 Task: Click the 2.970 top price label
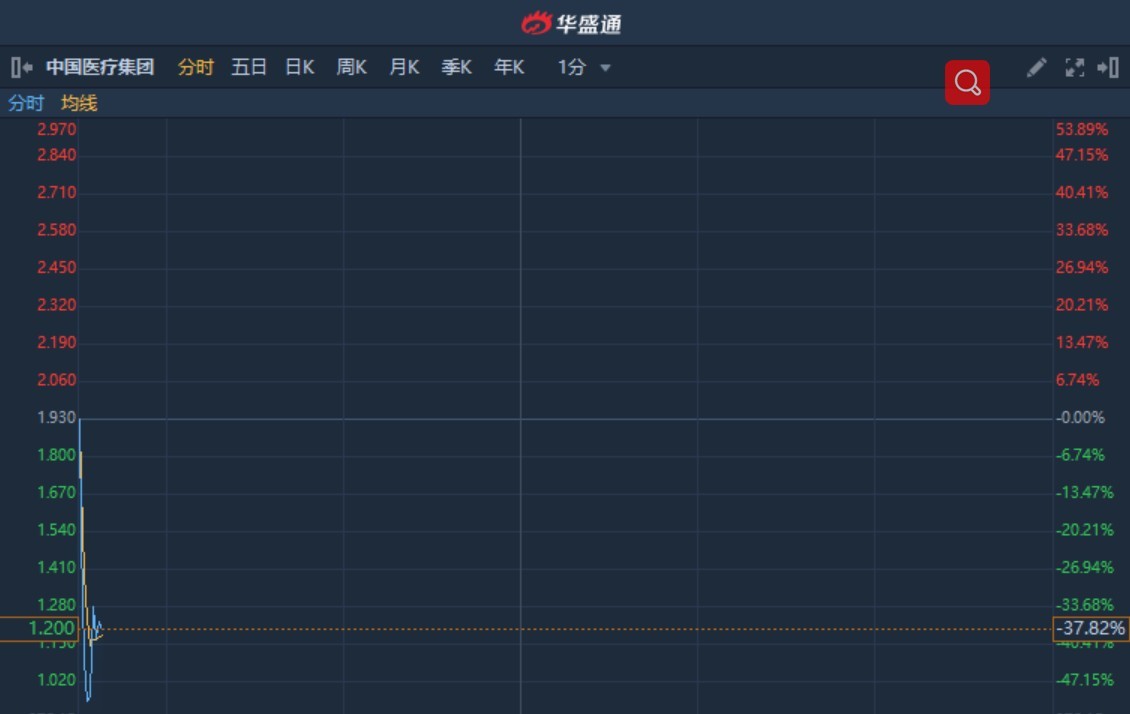[56, 130]
